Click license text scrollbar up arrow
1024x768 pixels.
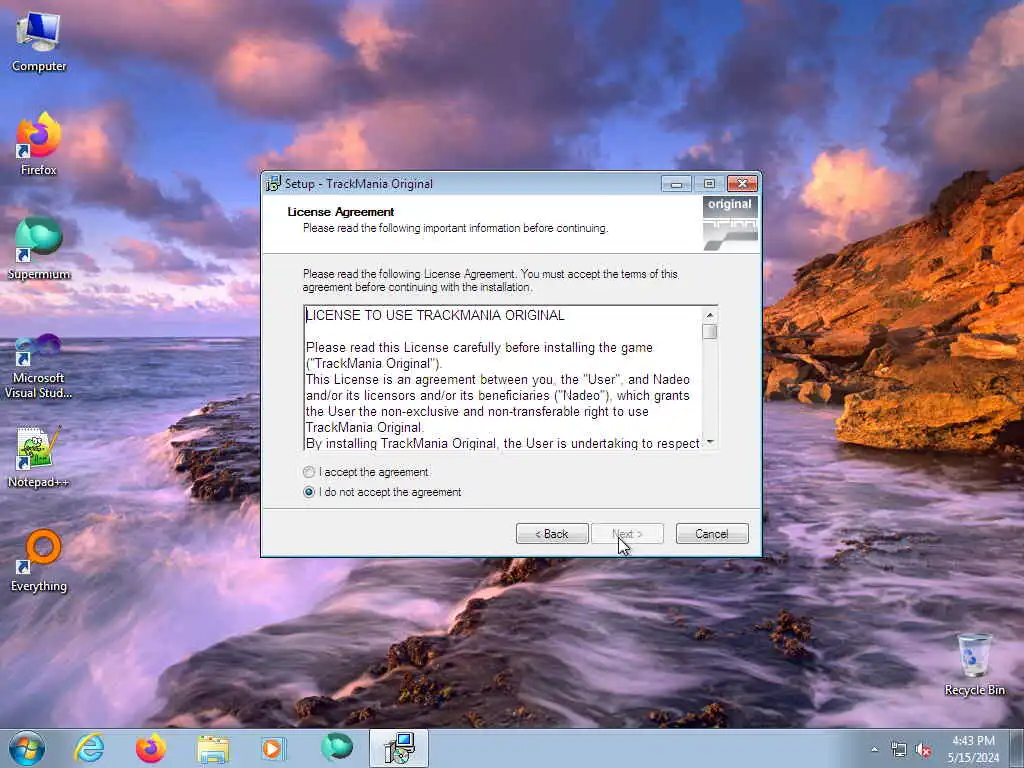(710, 315)
